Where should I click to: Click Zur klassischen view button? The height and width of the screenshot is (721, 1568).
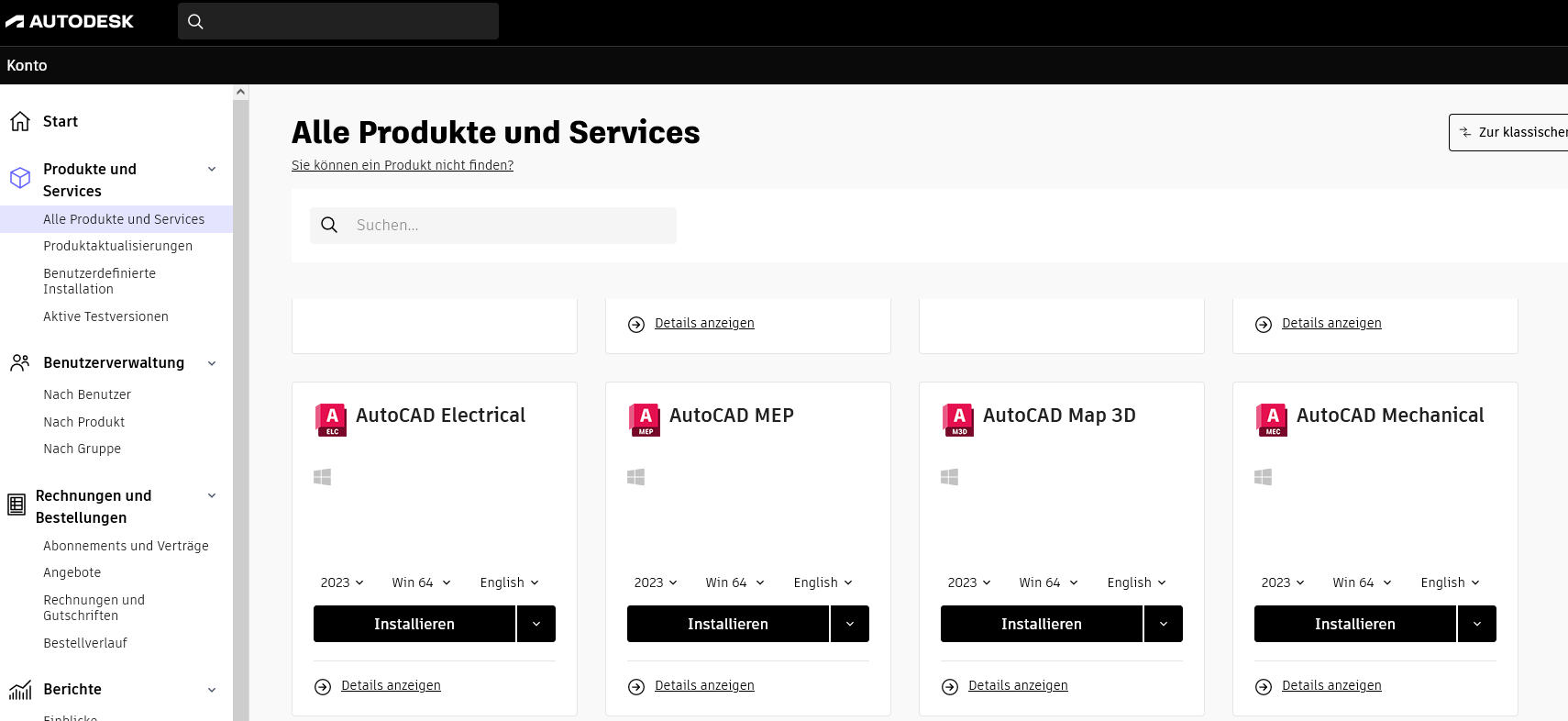tap(1508, 132)
